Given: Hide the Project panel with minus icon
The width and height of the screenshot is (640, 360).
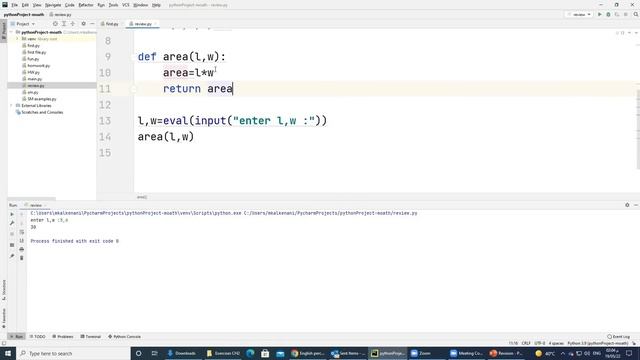Looking at the screenshot, I should (x=92, y=24).
